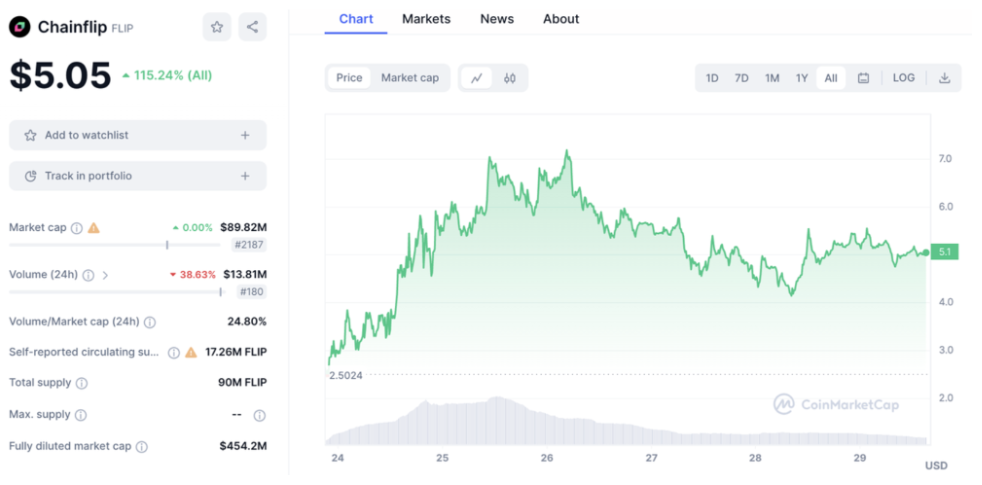Click the share icon beside the star
Viewport: 982px width, 485px height.
[x=252, y=27]
